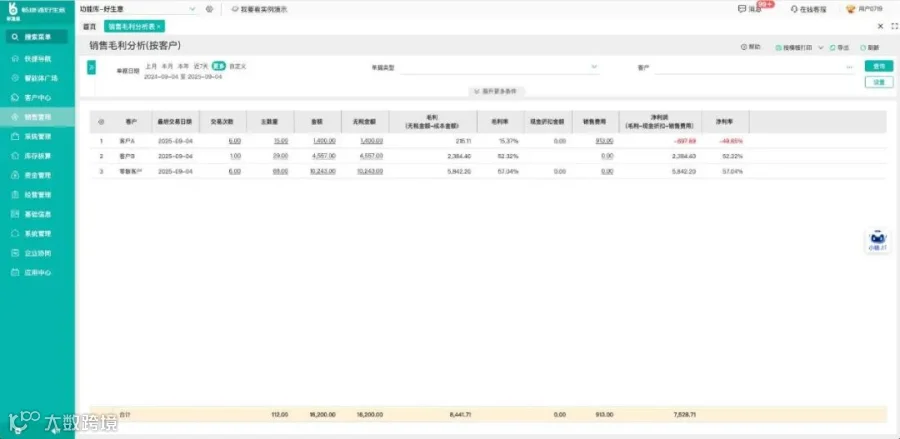Open the 用户0719 profile menu
The image size is (900, 439).
pyautogui.click(x=864, y=9)
